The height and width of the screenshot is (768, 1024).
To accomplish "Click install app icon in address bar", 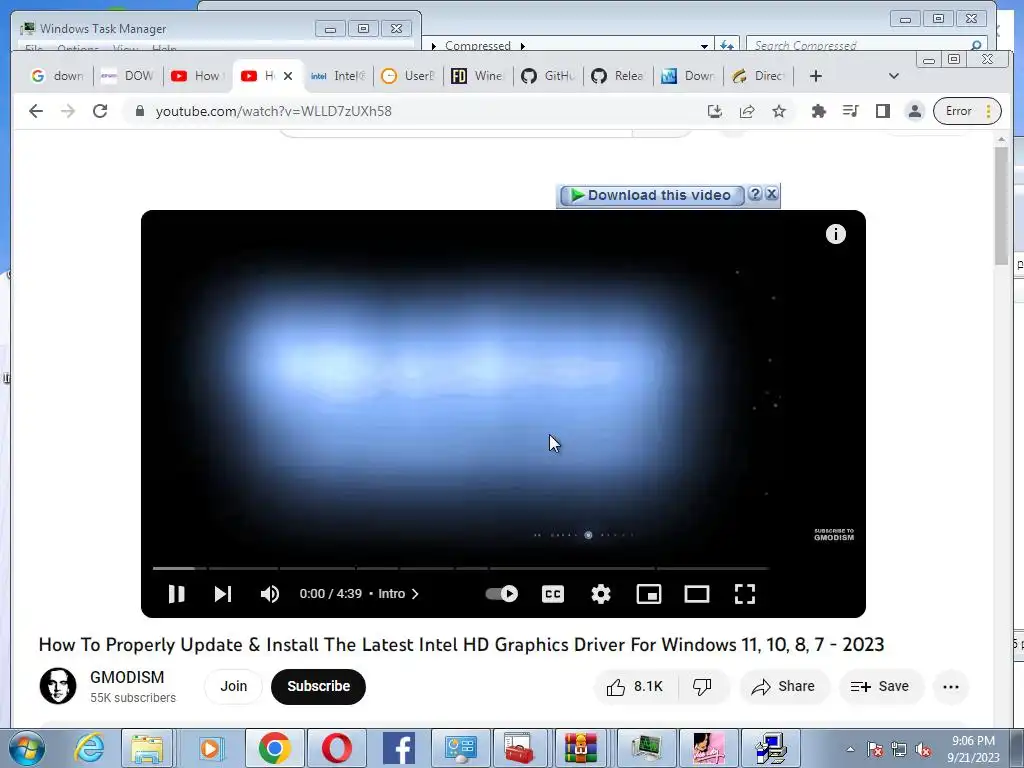I will tap(715, 111).
